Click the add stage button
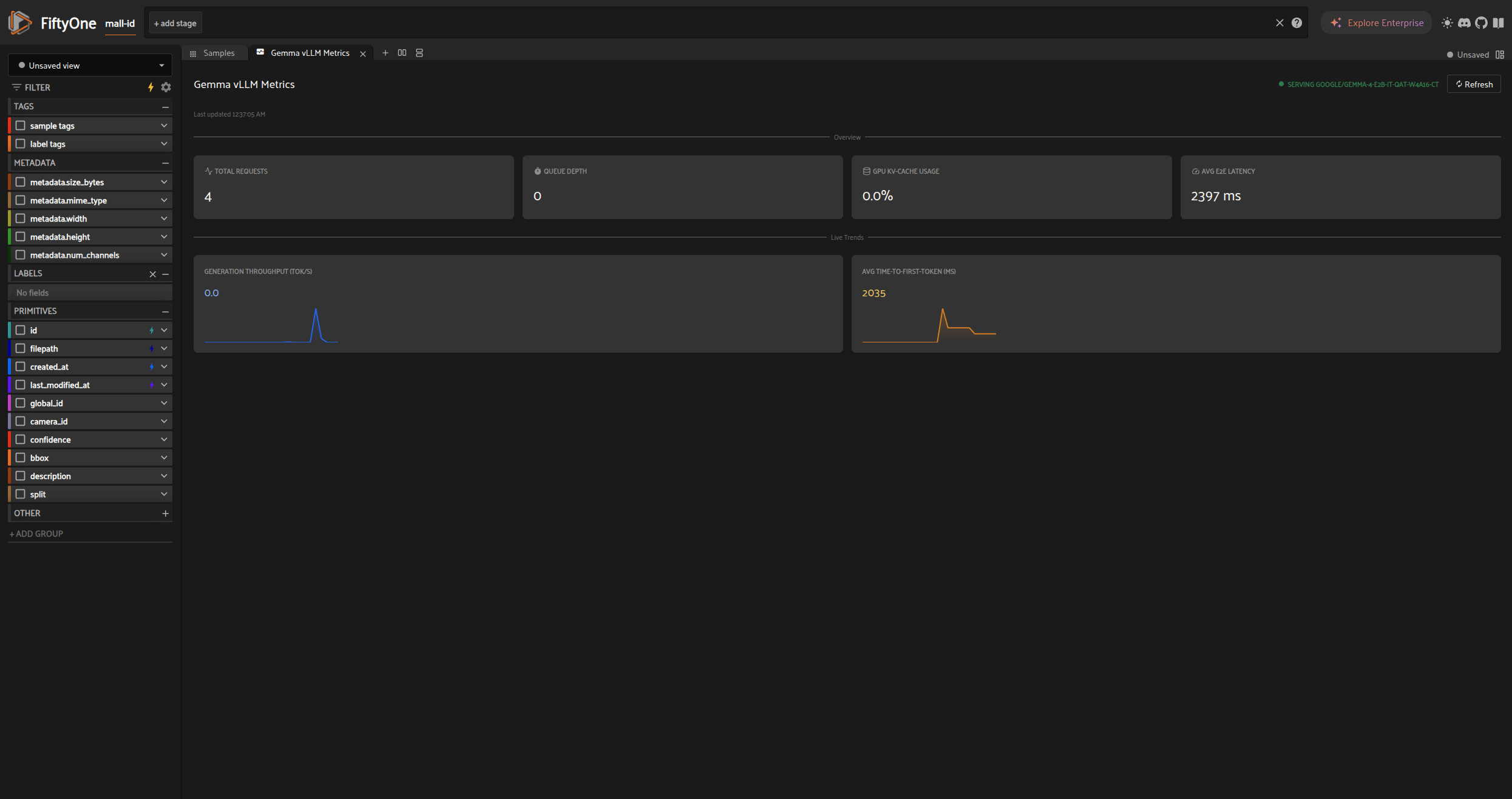This screenshot has height=799, width=1512. coord(175,23)
